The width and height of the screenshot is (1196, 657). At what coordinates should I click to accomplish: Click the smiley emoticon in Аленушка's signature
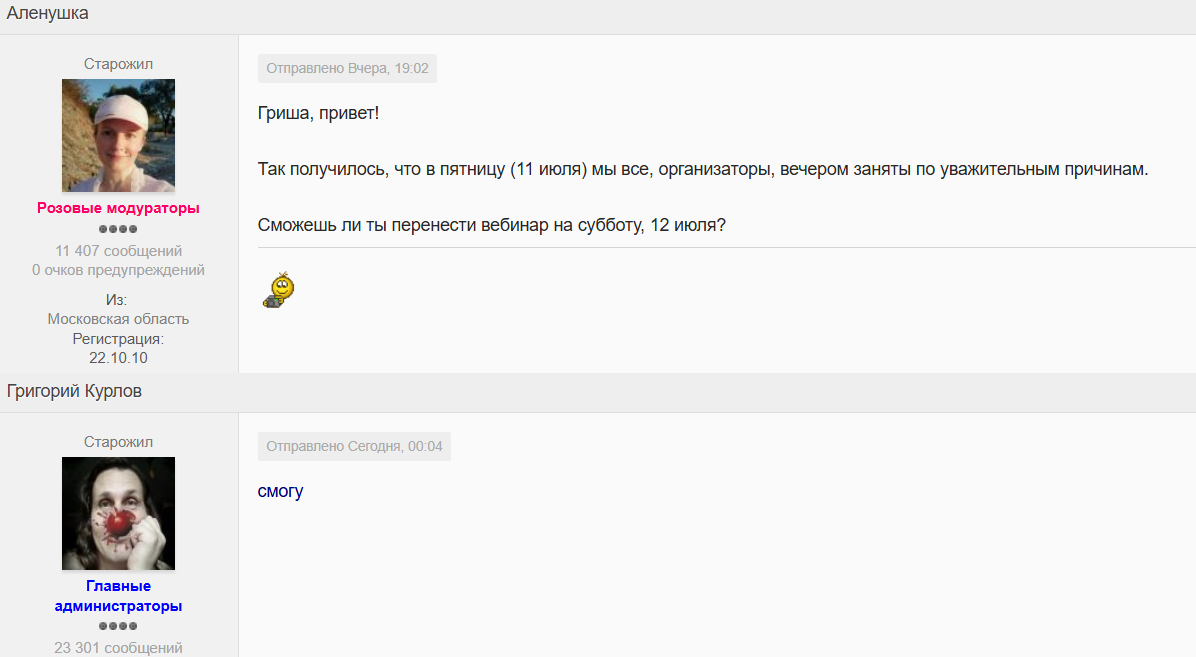point(279,290)
